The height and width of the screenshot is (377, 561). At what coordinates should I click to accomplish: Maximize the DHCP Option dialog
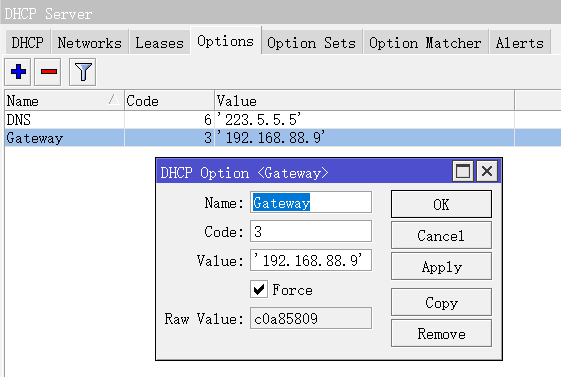coord(463,171)
